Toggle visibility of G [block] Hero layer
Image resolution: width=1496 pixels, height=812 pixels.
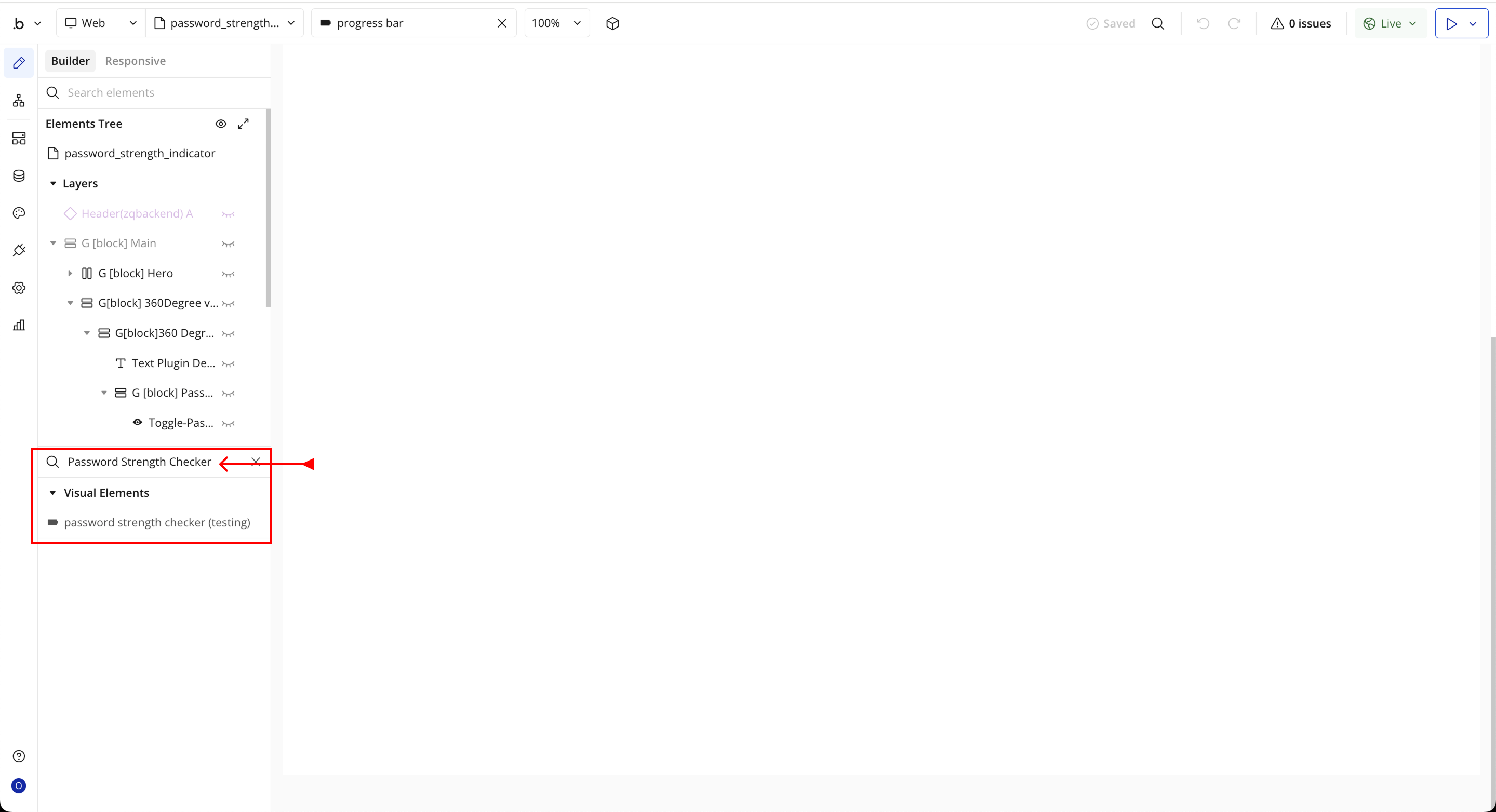(228, 274)
